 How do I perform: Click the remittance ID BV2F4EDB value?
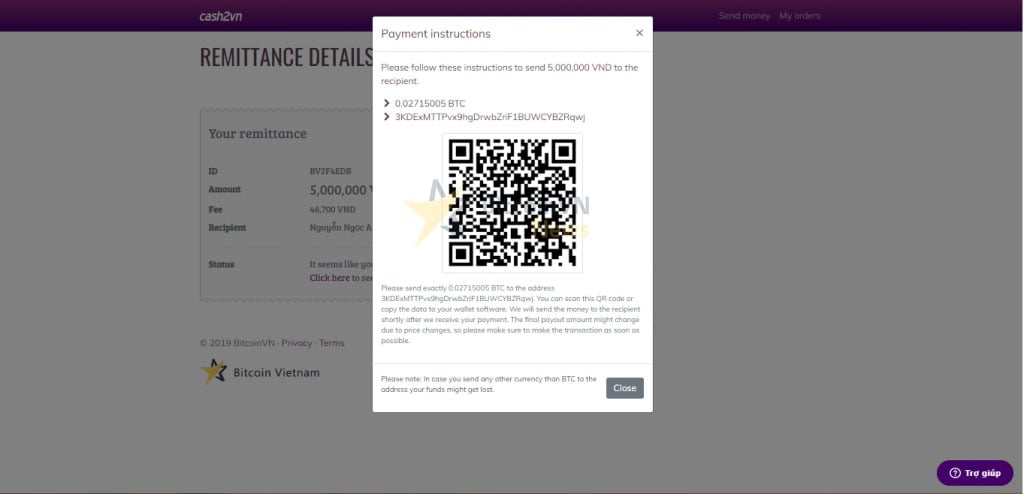pos(330,171)
